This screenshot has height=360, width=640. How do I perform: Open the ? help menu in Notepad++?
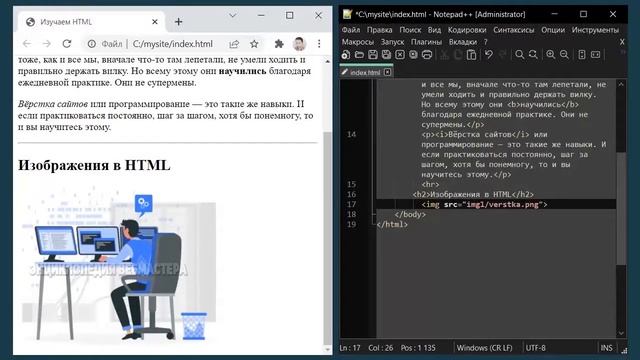[x=486, y=42]
